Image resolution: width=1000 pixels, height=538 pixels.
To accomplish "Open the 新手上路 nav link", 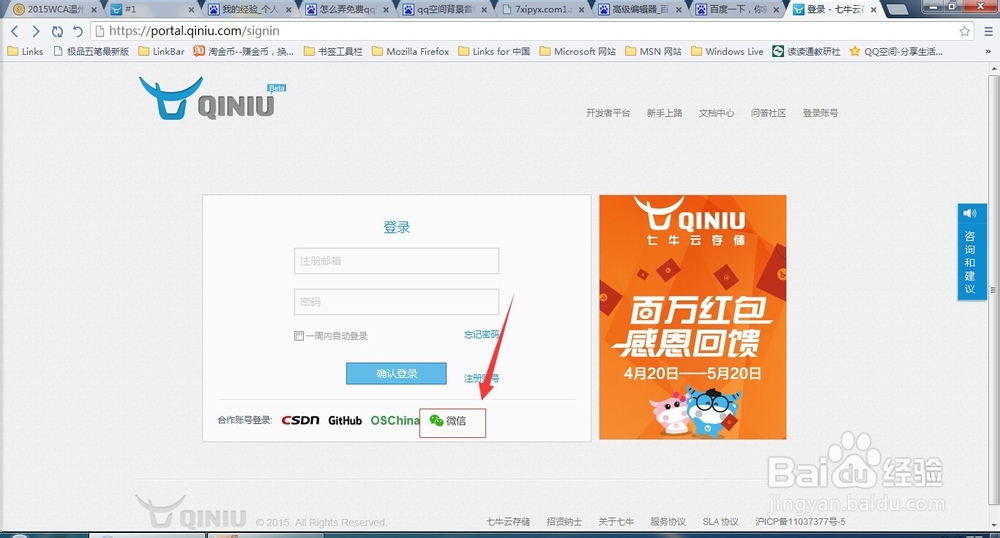I will click(x=665, y=113).
